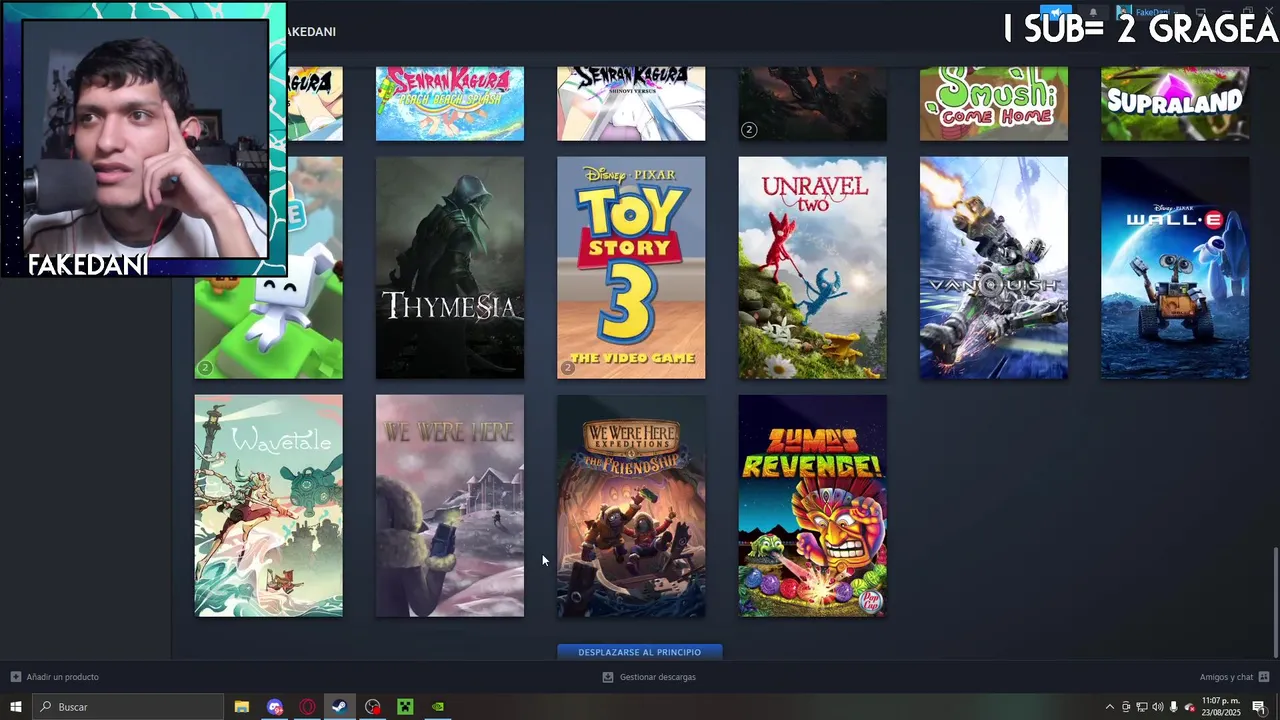Select the Smushi Come Home game

tap(994, 104)
